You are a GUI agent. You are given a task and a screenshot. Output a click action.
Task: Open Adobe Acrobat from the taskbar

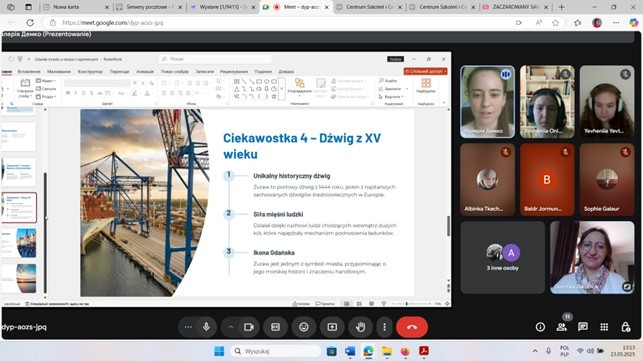tap(424, 351)
